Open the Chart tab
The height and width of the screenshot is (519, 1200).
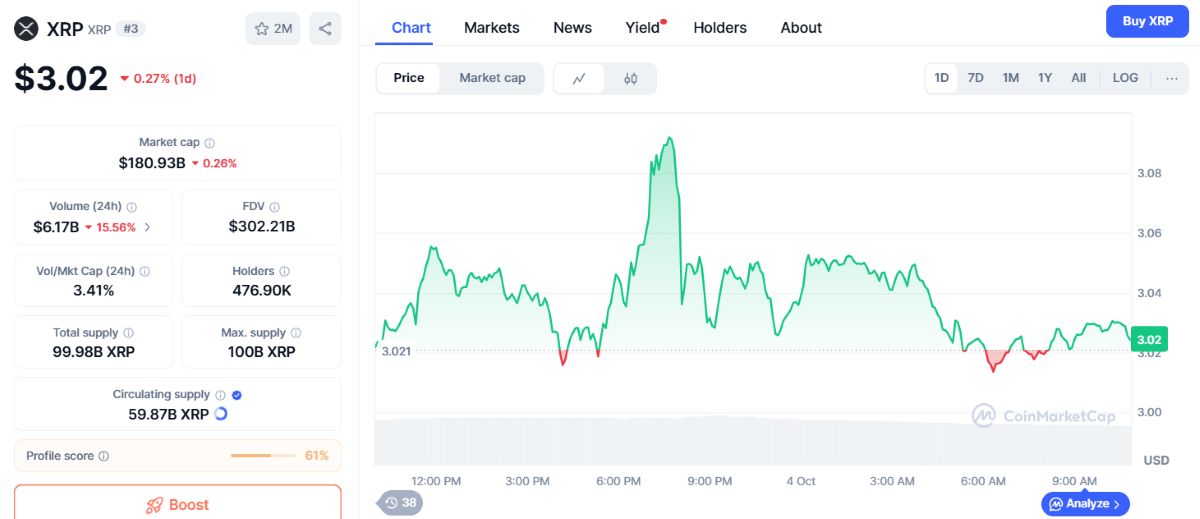tap(411, 28)
